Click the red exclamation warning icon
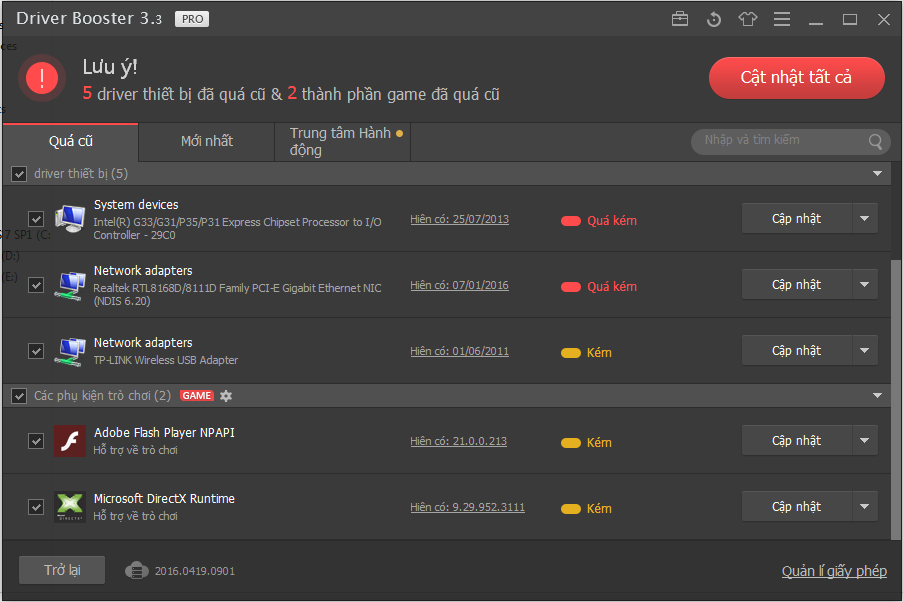The height and width of the screenshot is (602, 903). pyautogui.click(x=41, y=78)
